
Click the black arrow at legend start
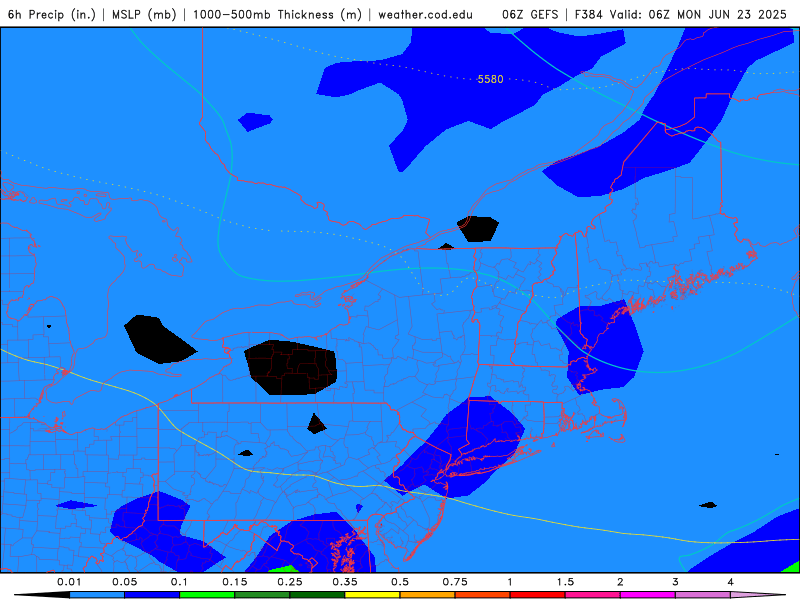point(42,595)
